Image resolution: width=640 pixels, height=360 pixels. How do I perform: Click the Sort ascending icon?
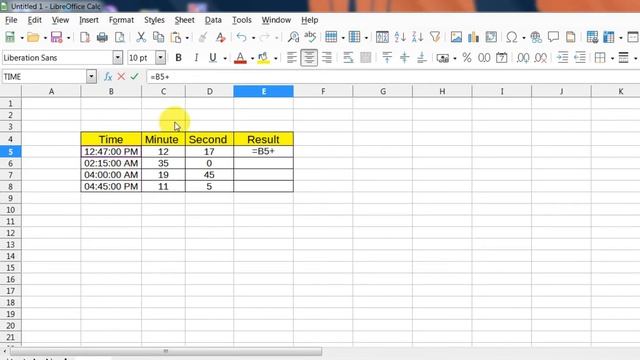coord(400,37)
